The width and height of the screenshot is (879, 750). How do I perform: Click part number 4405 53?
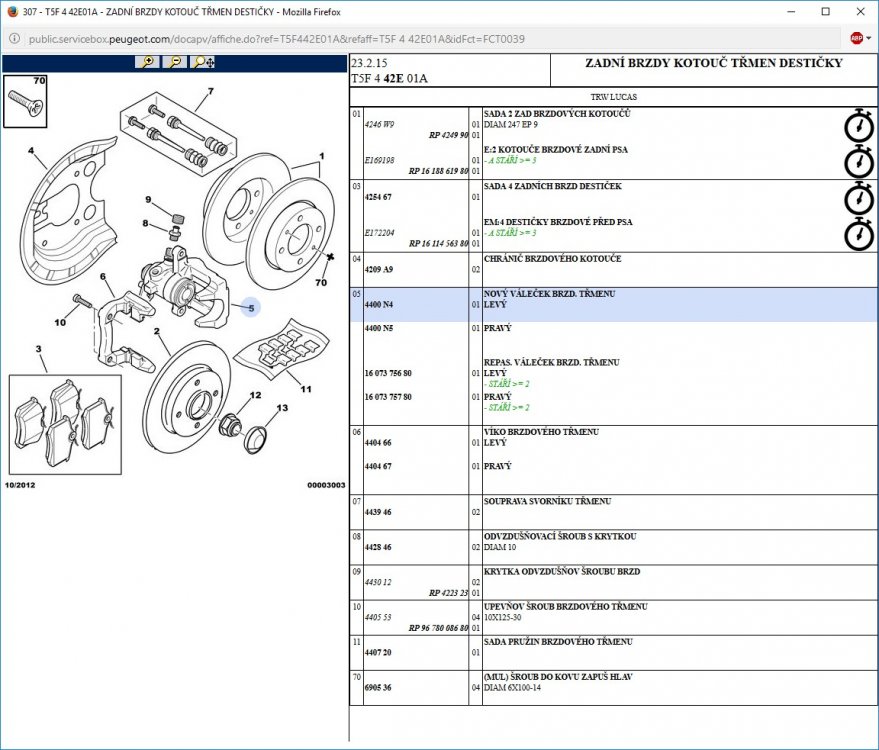(x=378, y=617)
